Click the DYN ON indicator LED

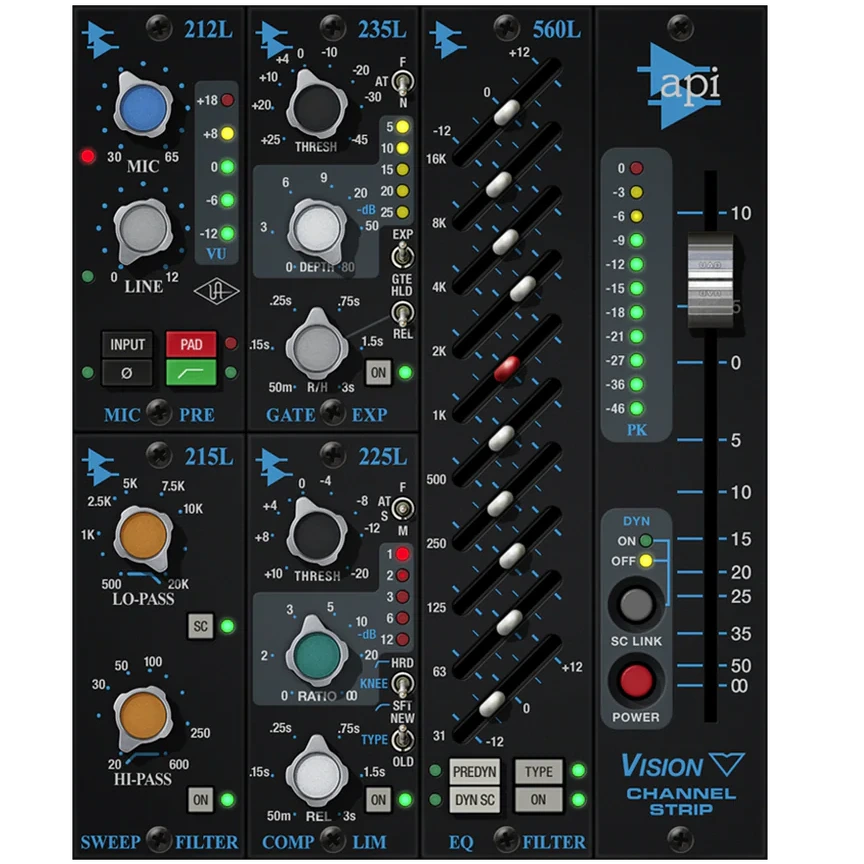[x=646, y=541]
